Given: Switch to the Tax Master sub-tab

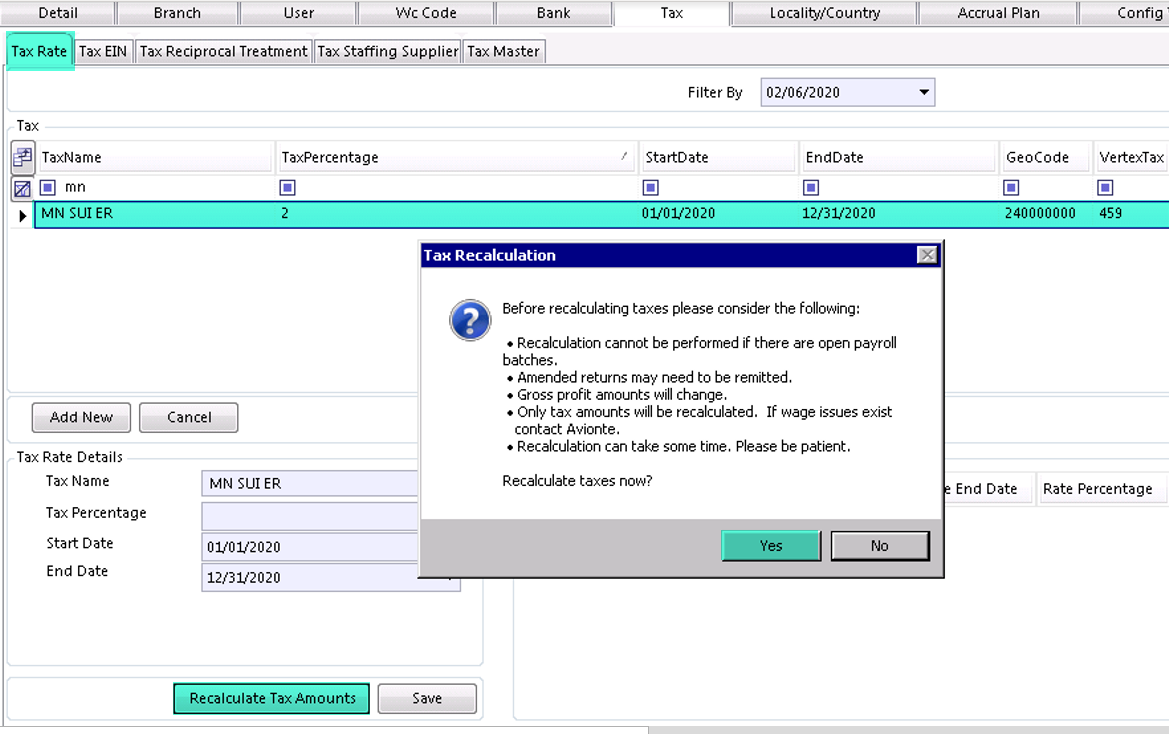Looking at the screenshot, I should pyautogui.click(x=503, y=51).
